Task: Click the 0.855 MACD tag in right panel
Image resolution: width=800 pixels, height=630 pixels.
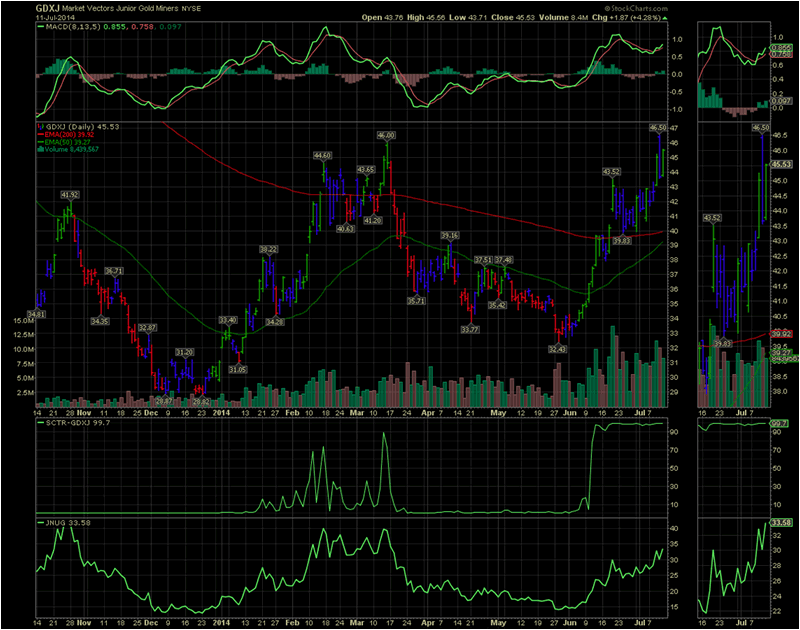Action: click(782, 47)
